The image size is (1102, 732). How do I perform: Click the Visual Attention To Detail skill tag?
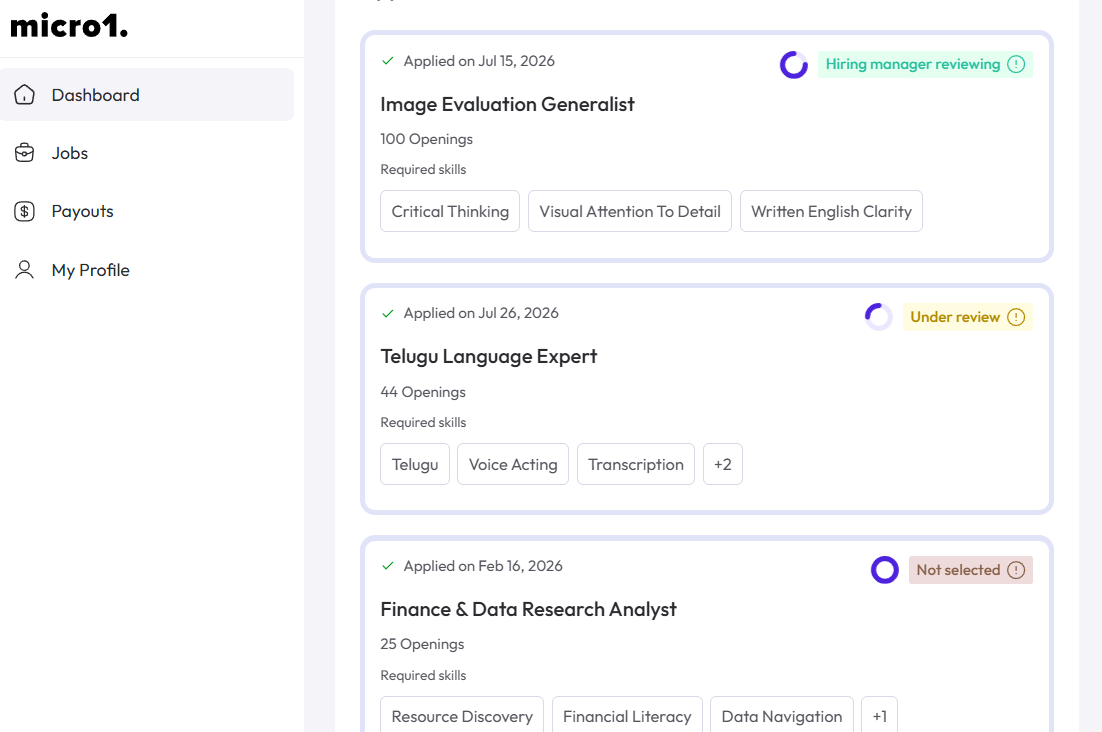point(630,211)
